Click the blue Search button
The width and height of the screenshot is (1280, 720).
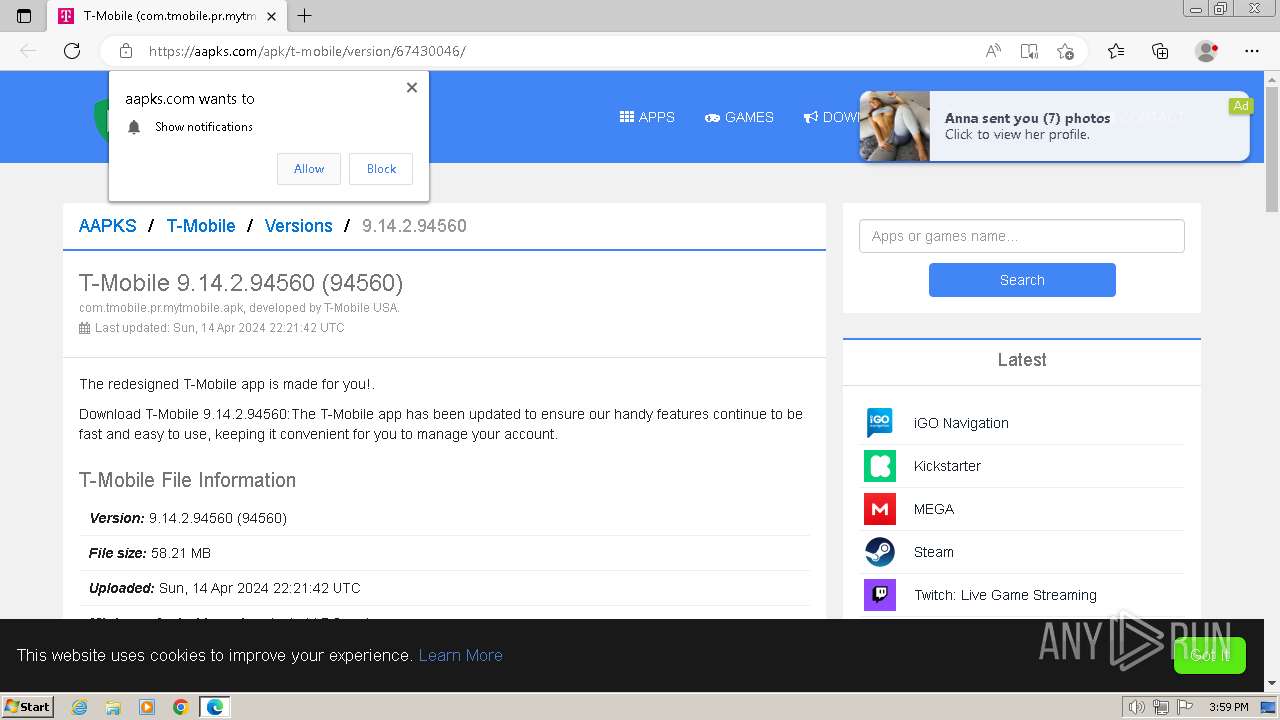(x=1022, y=280)
